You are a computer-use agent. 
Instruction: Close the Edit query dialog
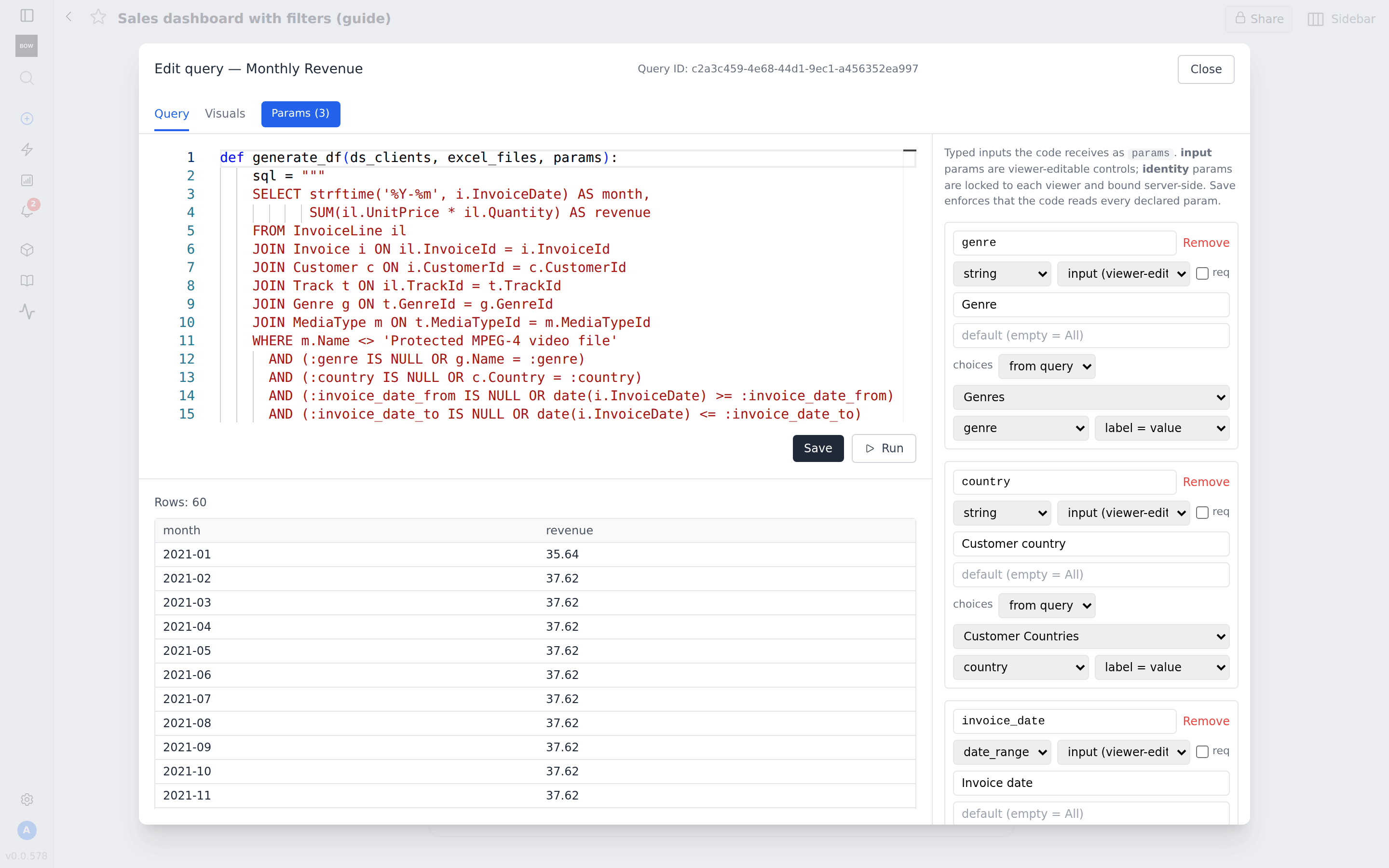(1205, 69)
